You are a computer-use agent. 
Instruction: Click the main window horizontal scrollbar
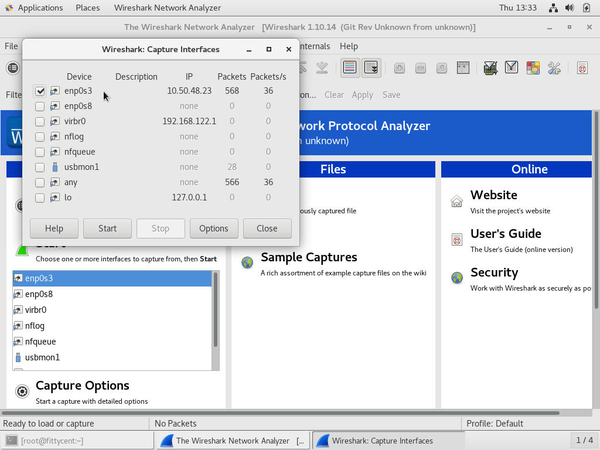280,413
